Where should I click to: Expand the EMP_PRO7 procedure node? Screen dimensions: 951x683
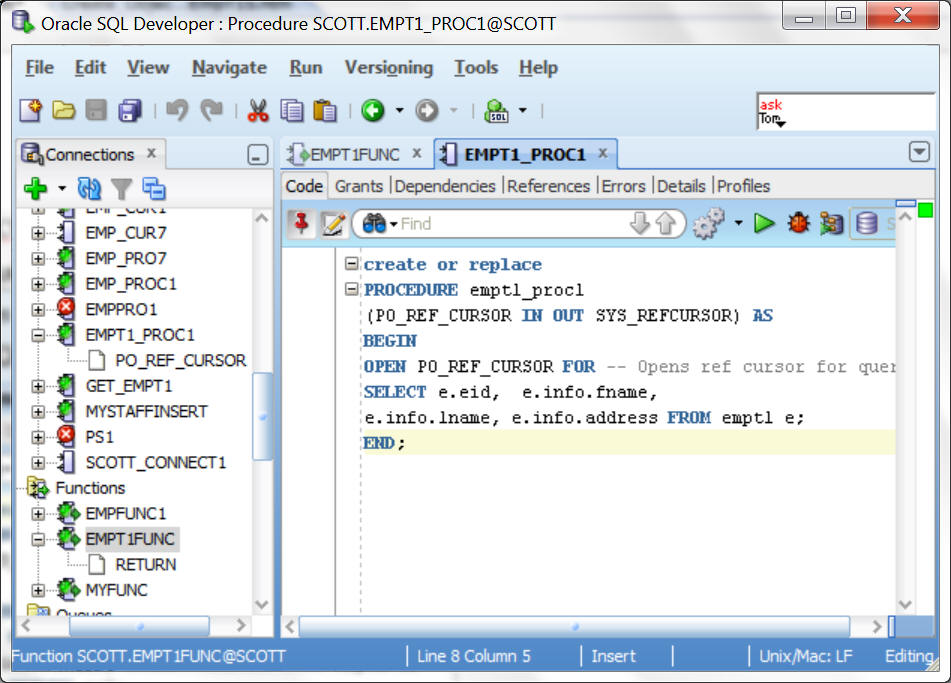38,258
